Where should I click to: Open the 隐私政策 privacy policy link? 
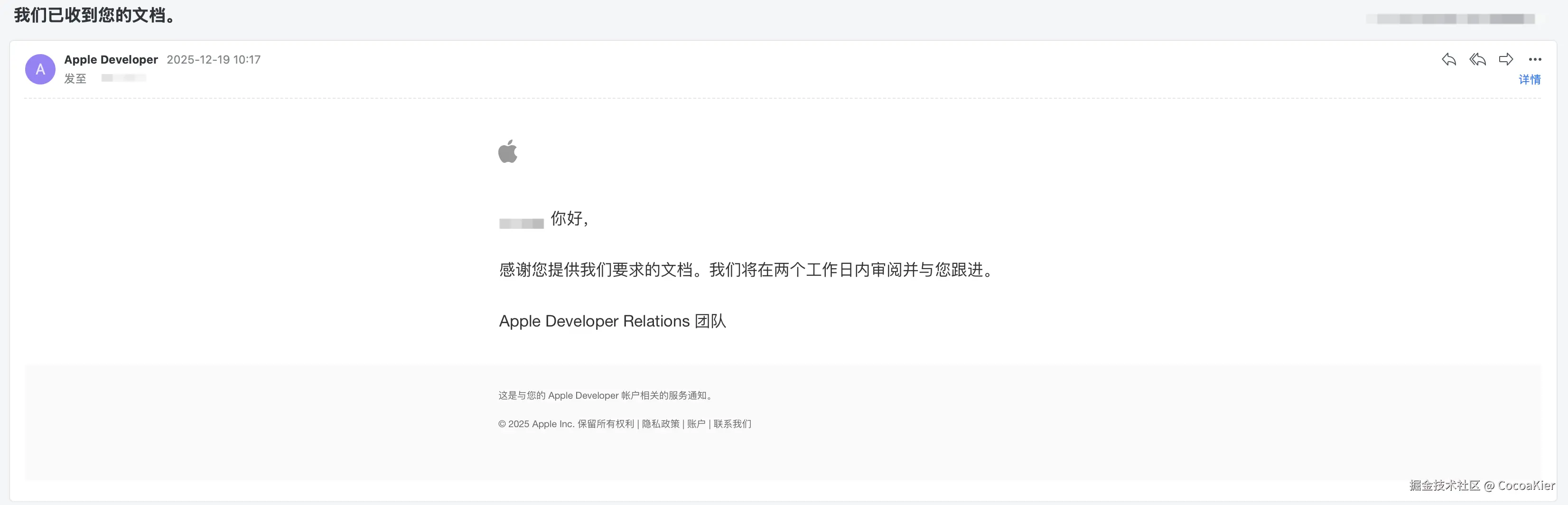[x=661, y=424]
